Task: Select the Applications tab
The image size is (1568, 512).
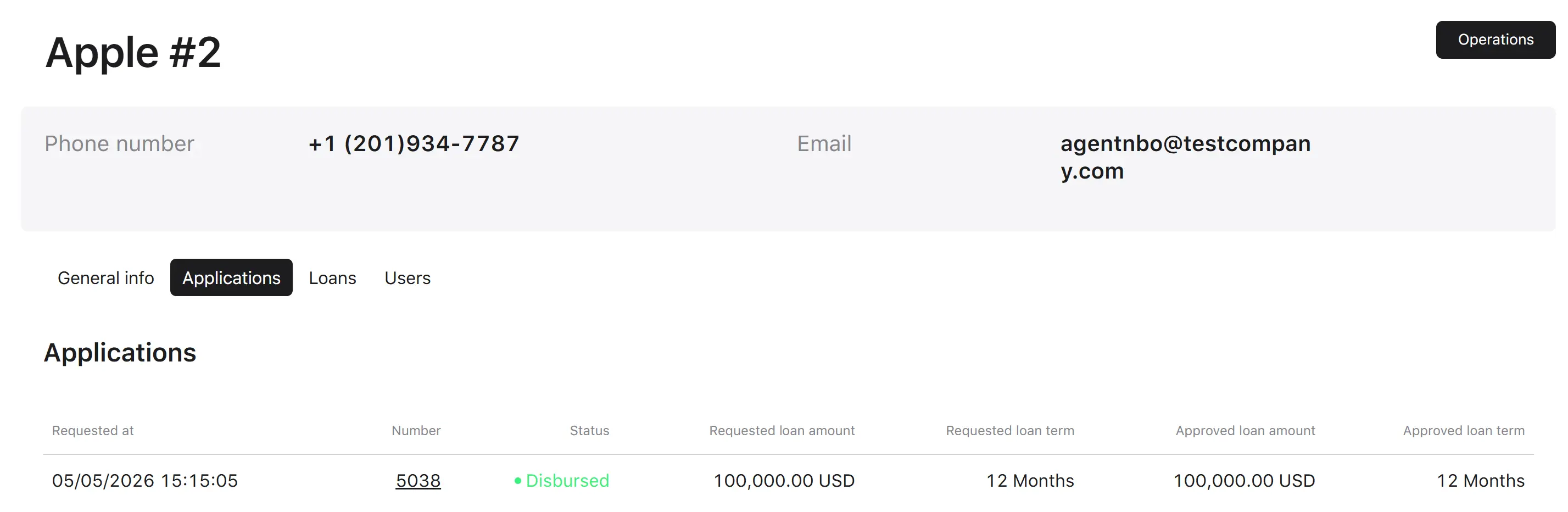Action: coord(231,277)
